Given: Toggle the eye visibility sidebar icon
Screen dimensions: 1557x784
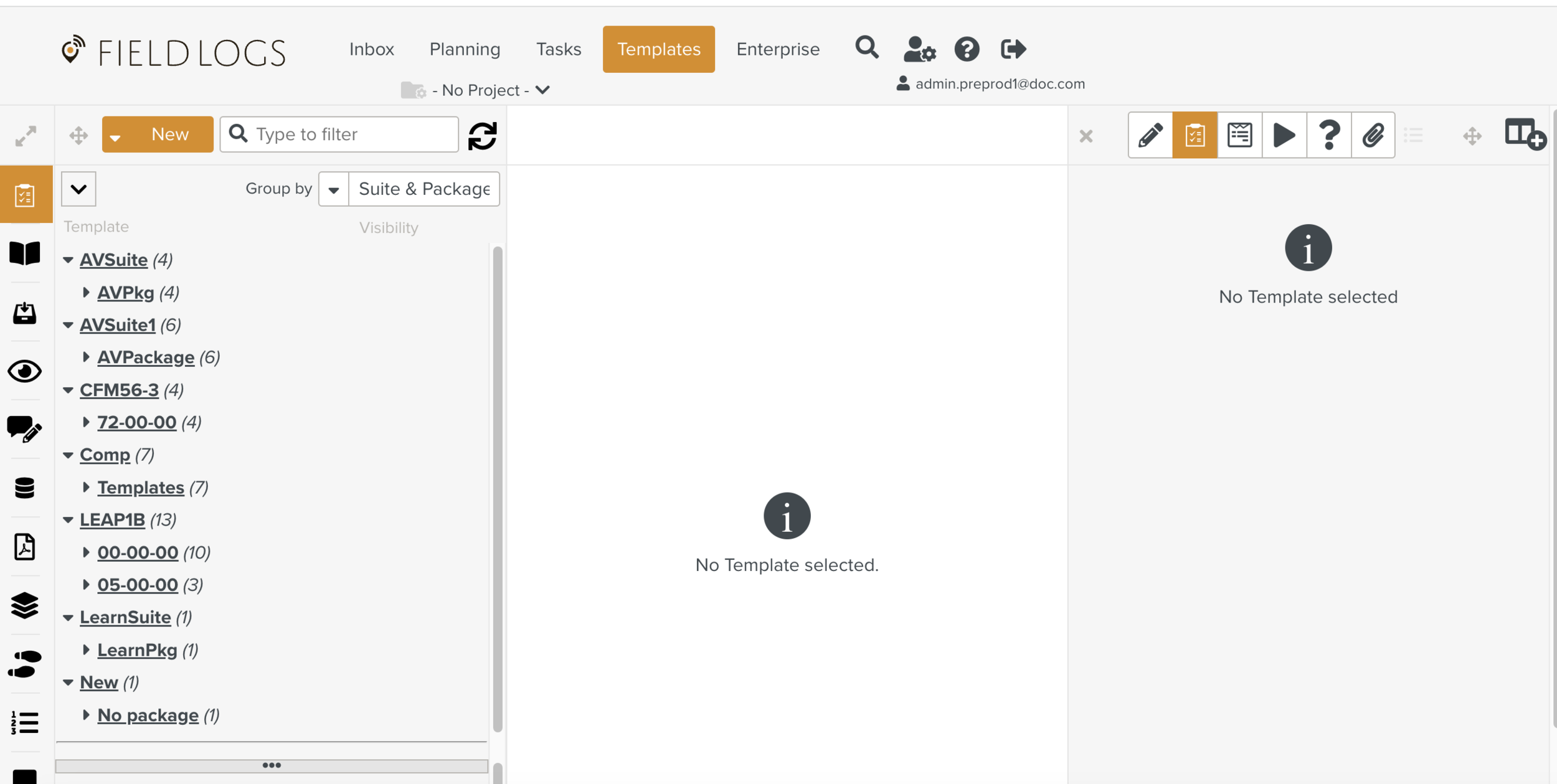Looking at the screenshot, I should (x=25, y=371).
